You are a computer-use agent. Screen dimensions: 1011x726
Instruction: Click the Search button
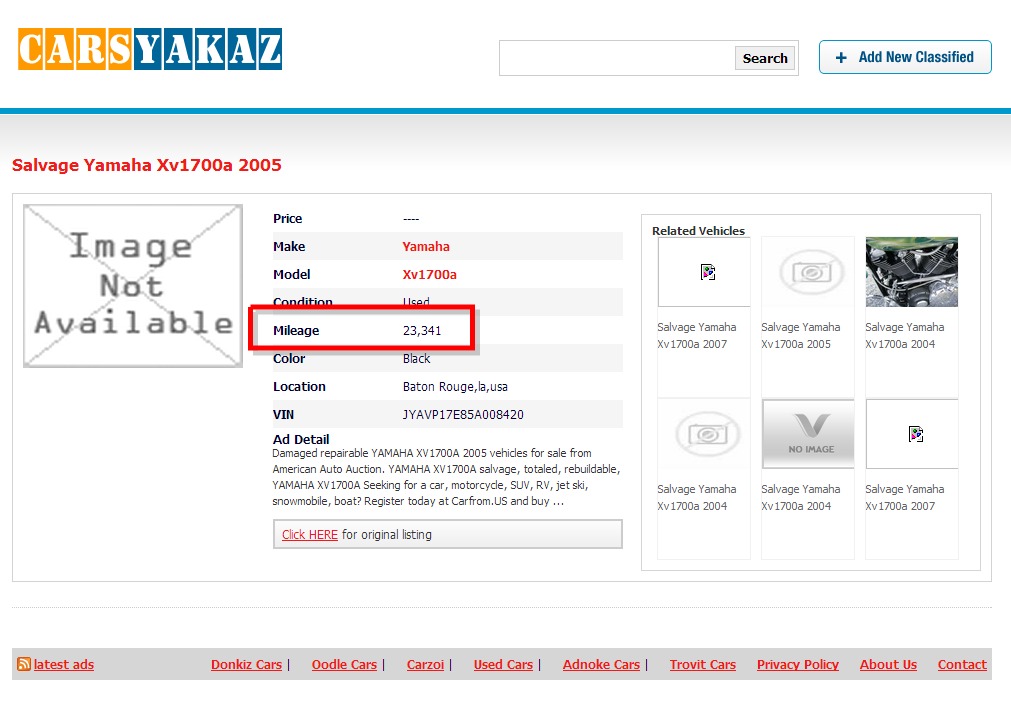pyautogui.click(x=765, y=58)
